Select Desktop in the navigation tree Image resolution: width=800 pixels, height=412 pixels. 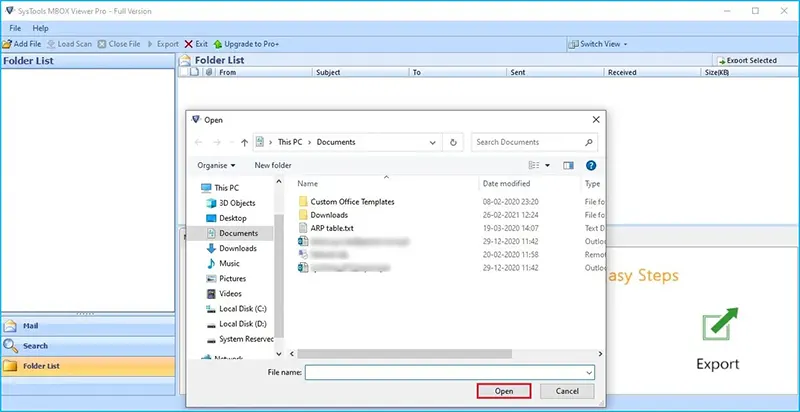[x=232, y=218]
